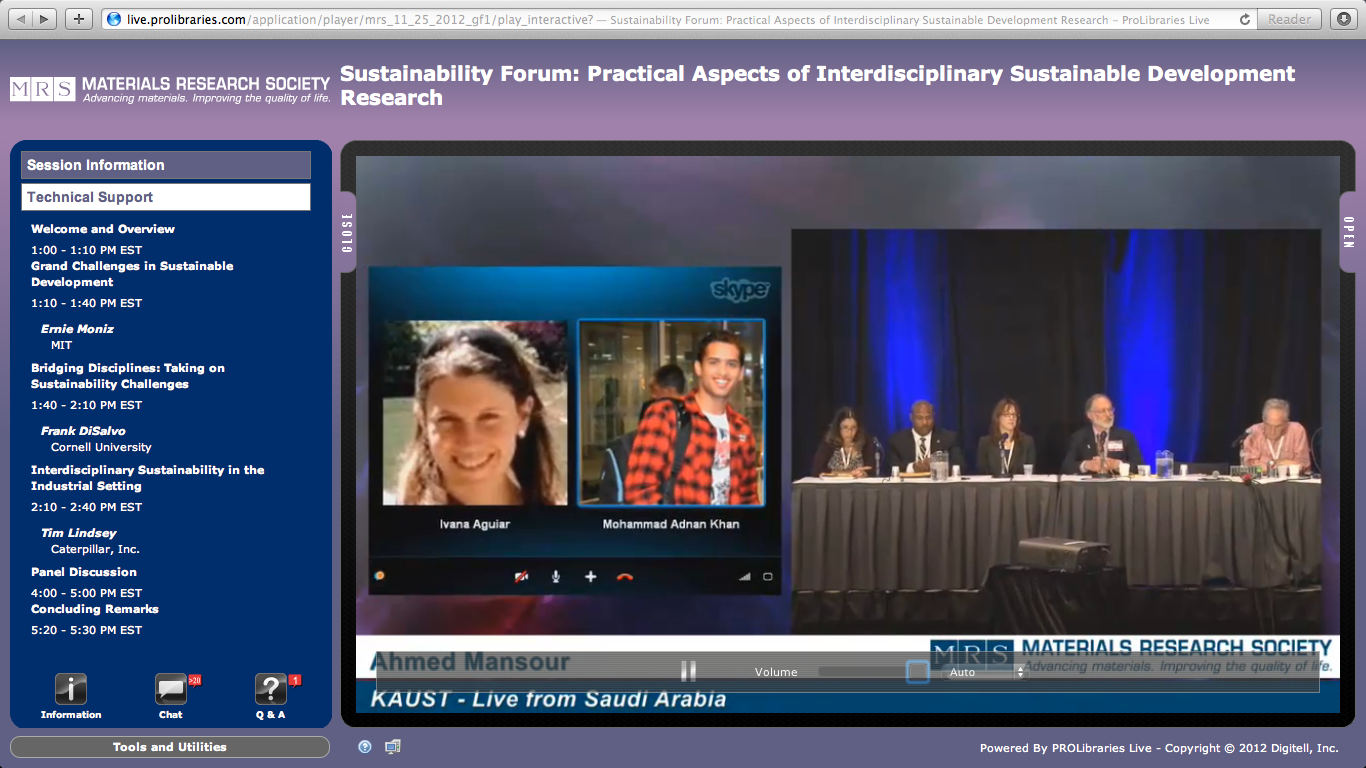Click the Volume slider handle

[x=917, y=672]
